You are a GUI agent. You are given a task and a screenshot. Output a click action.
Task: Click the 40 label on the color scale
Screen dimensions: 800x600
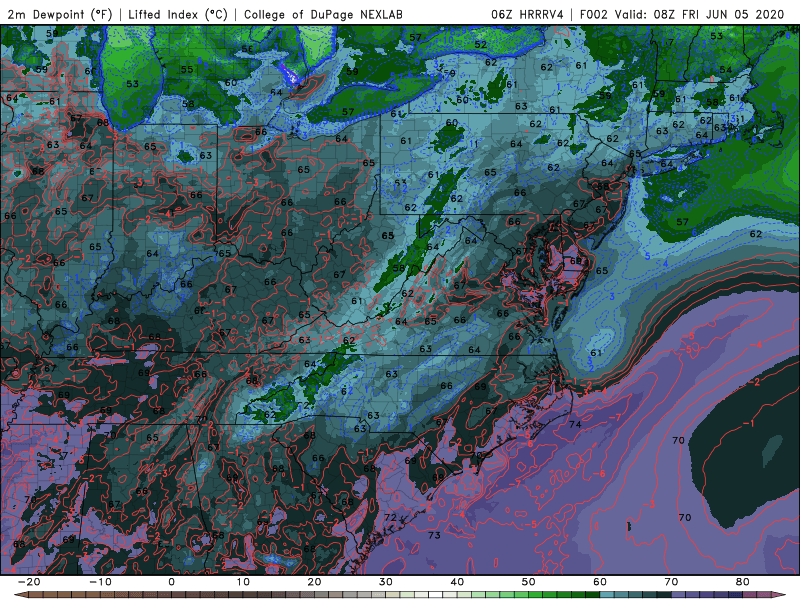457,582
